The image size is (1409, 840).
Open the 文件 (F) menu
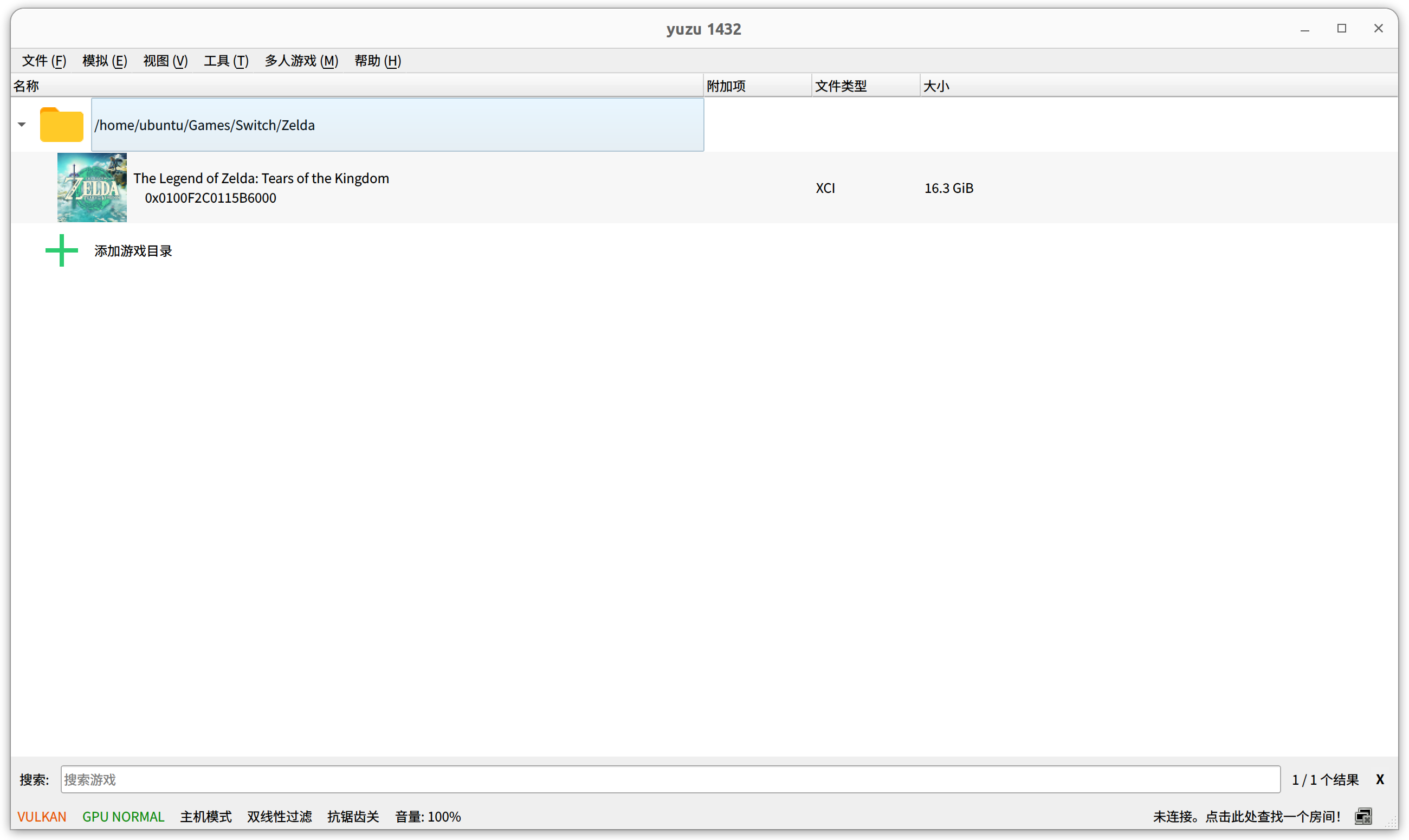[x=43, y=61]
